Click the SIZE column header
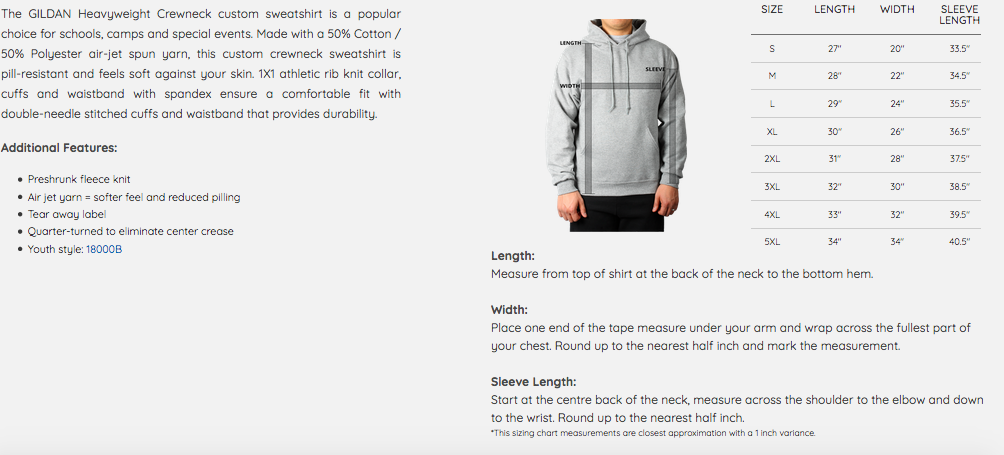The image size is (1004, 455). (772, 9)
